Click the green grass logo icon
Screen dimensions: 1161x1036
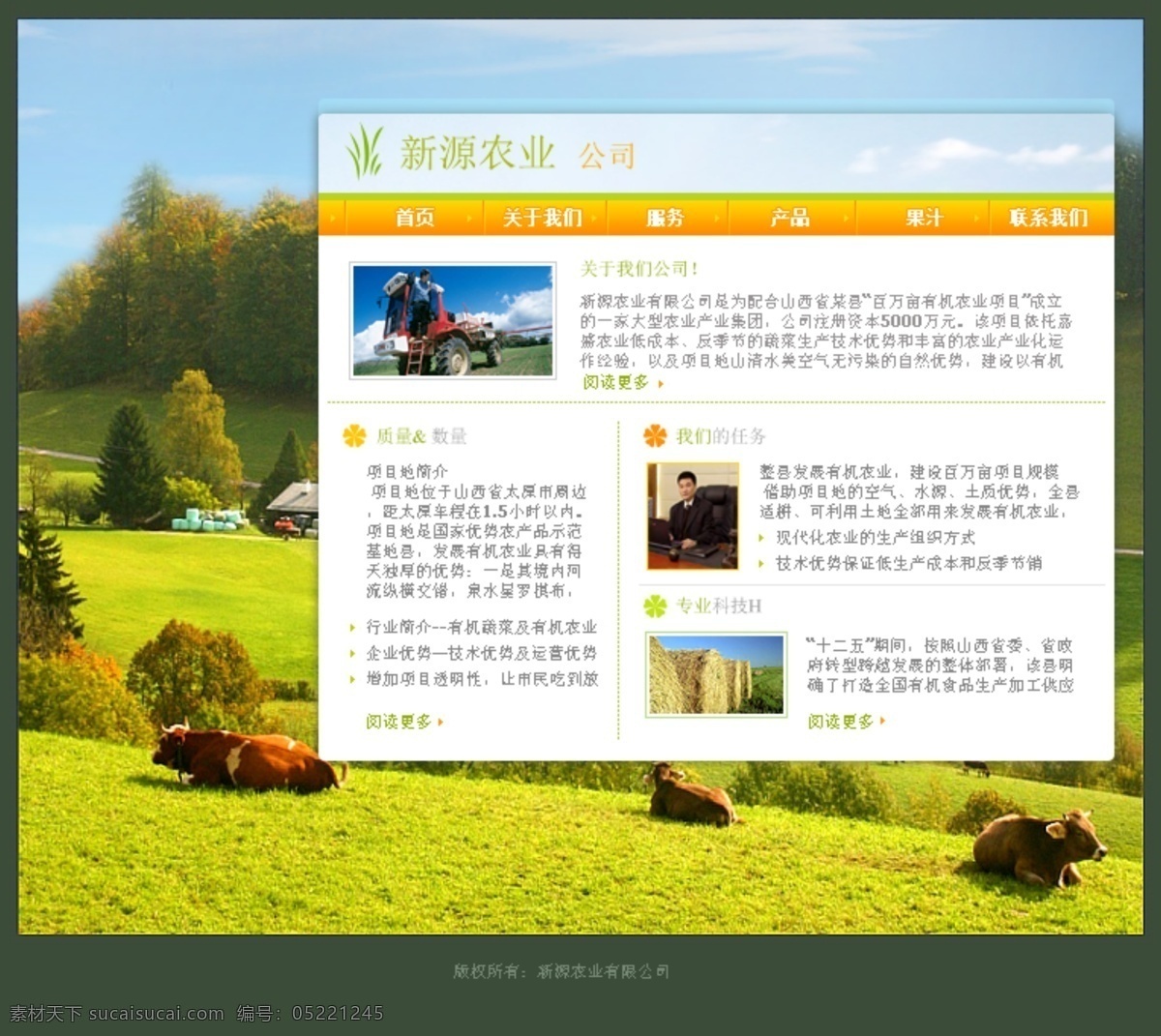point(365,152)
